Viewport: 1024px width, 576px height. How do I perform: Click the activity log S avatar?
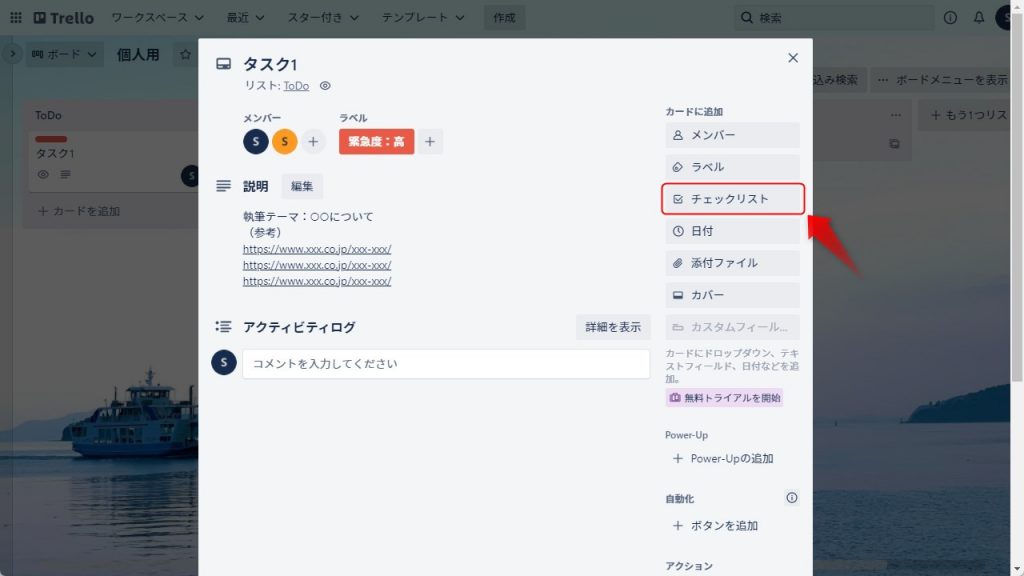pos(223,362)
